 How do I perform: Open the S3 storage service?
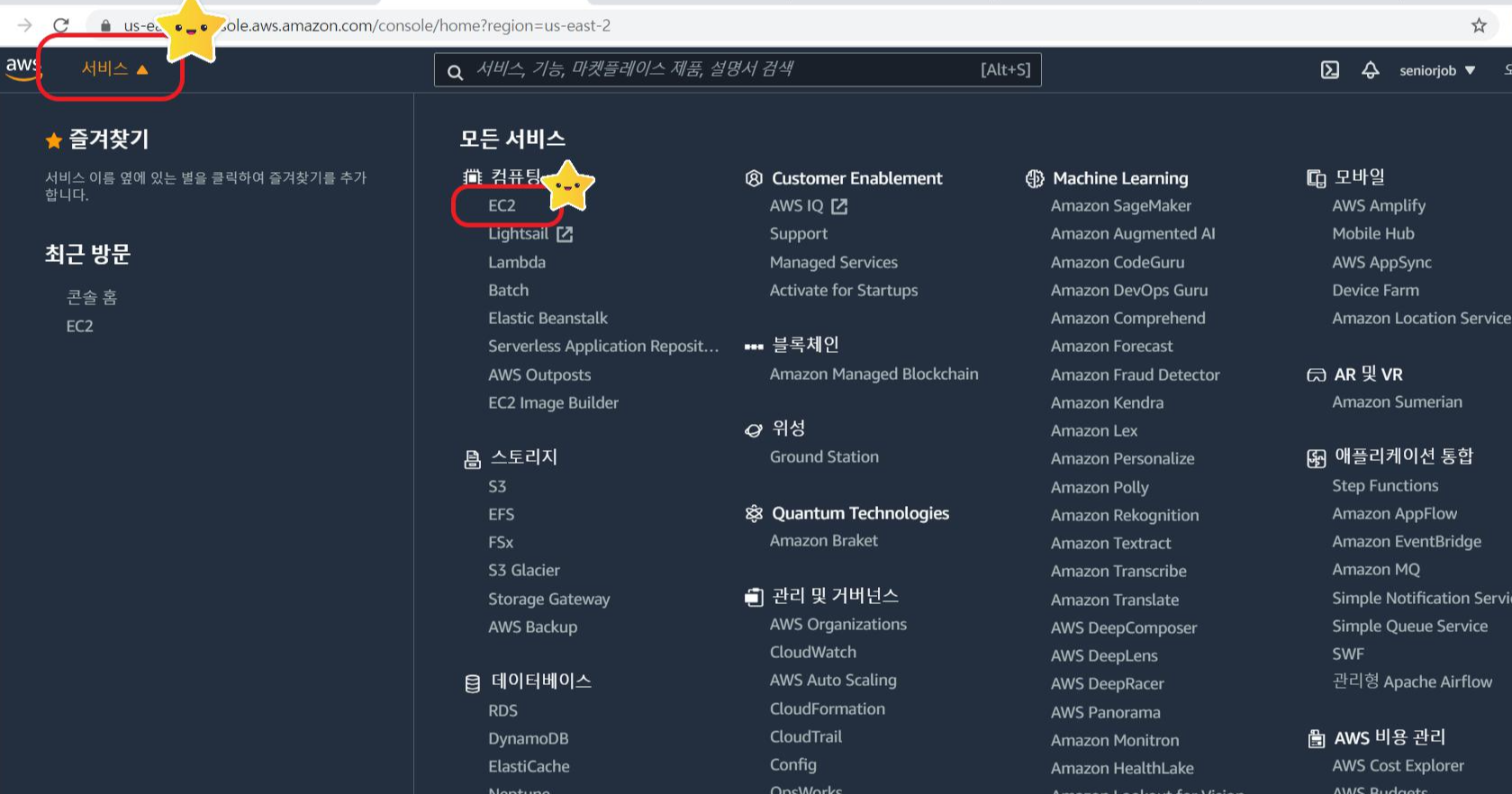(497, 486)
